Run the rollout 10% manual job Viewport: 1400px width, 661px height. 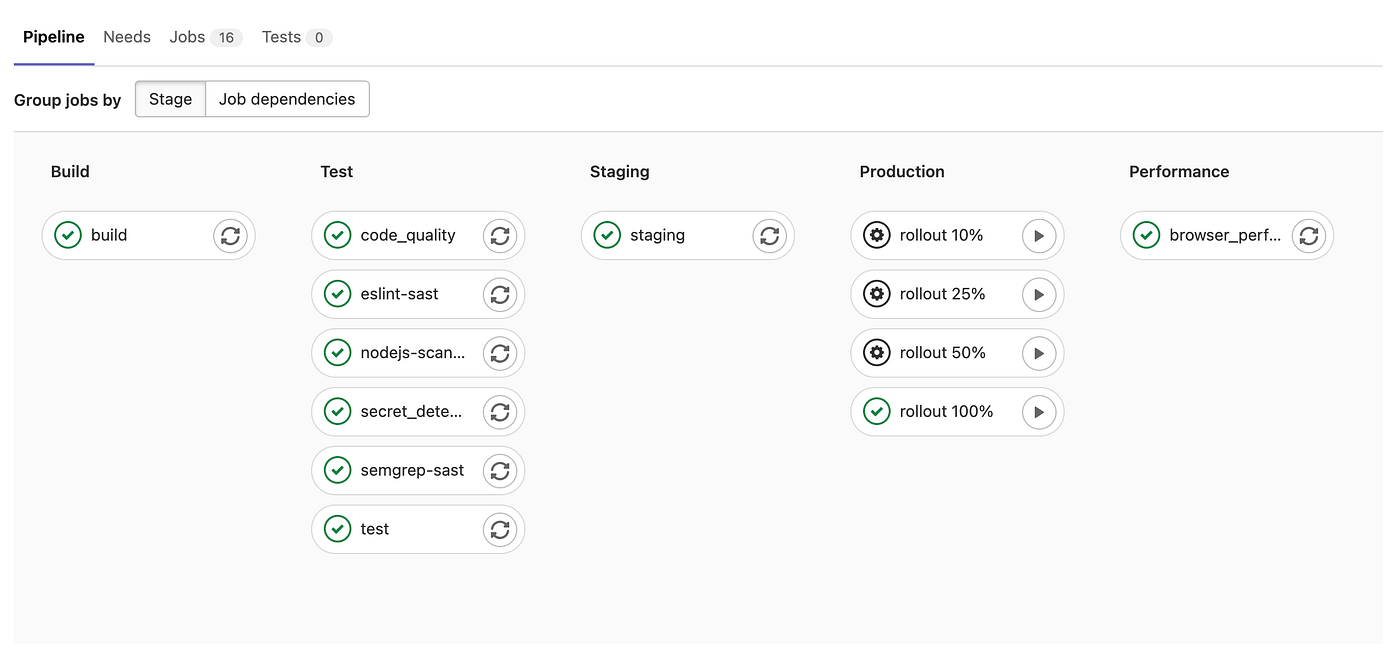(1039, 235)
